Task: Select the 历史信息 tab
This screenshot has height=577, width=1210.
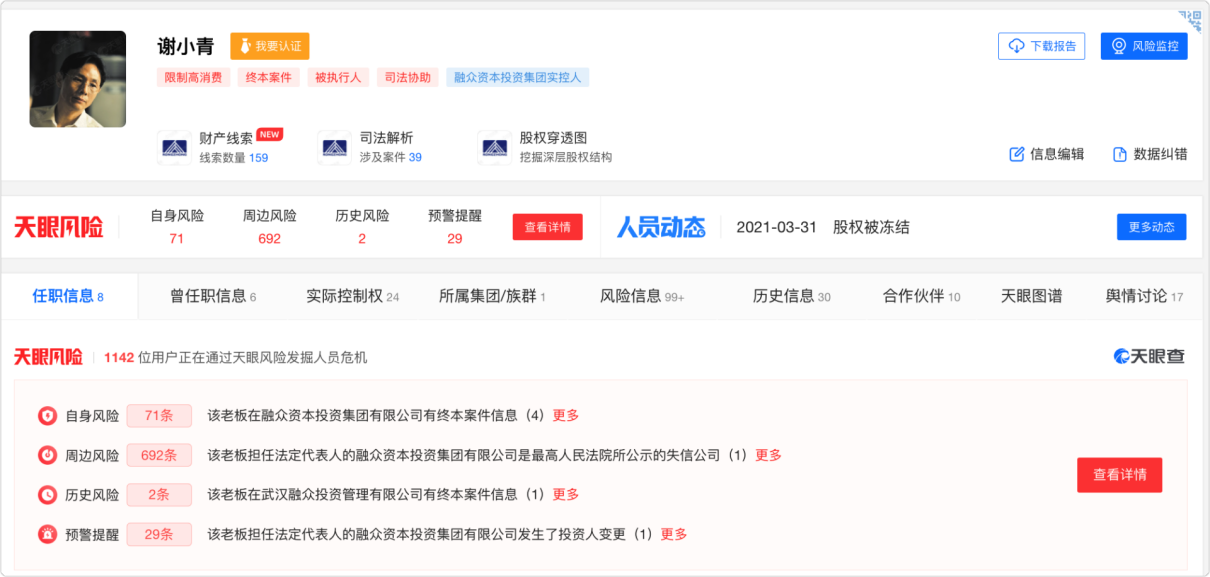Action: coord(792,296)
